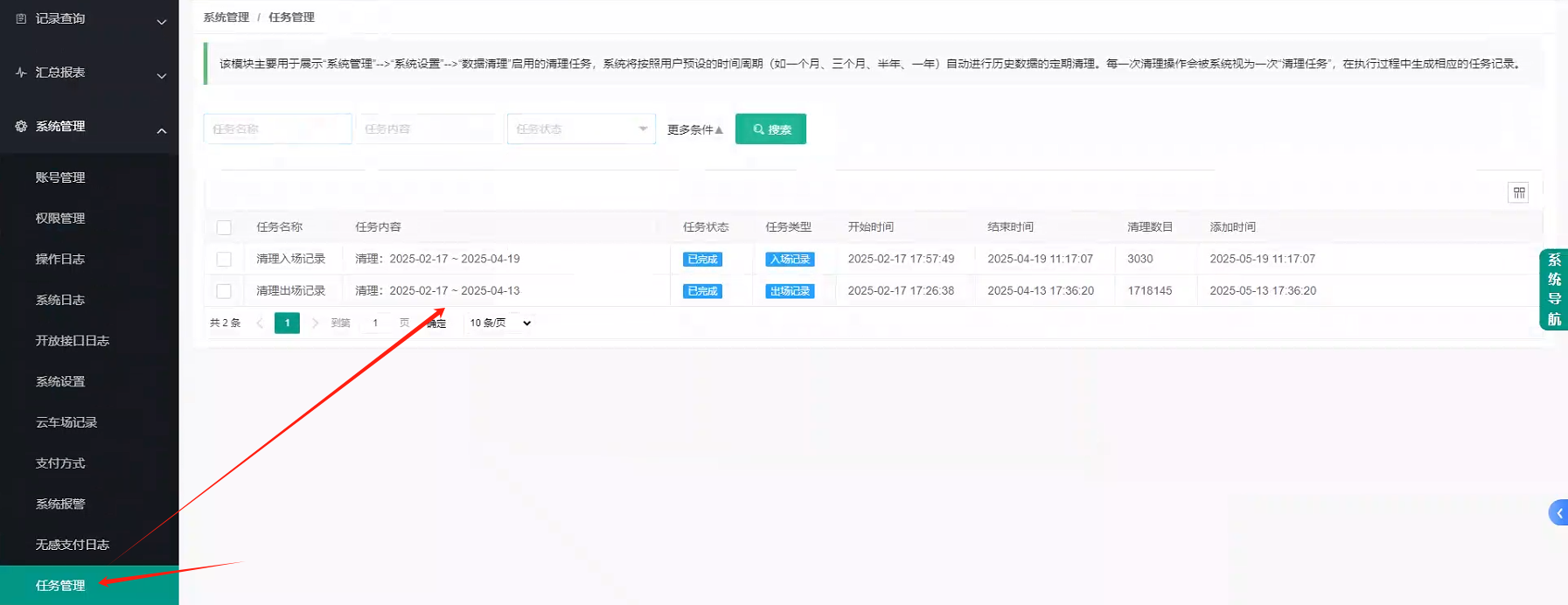1568x605 pixels.
Task: Click the 清理数目 value 3030
Action: tap(1139, 259)
